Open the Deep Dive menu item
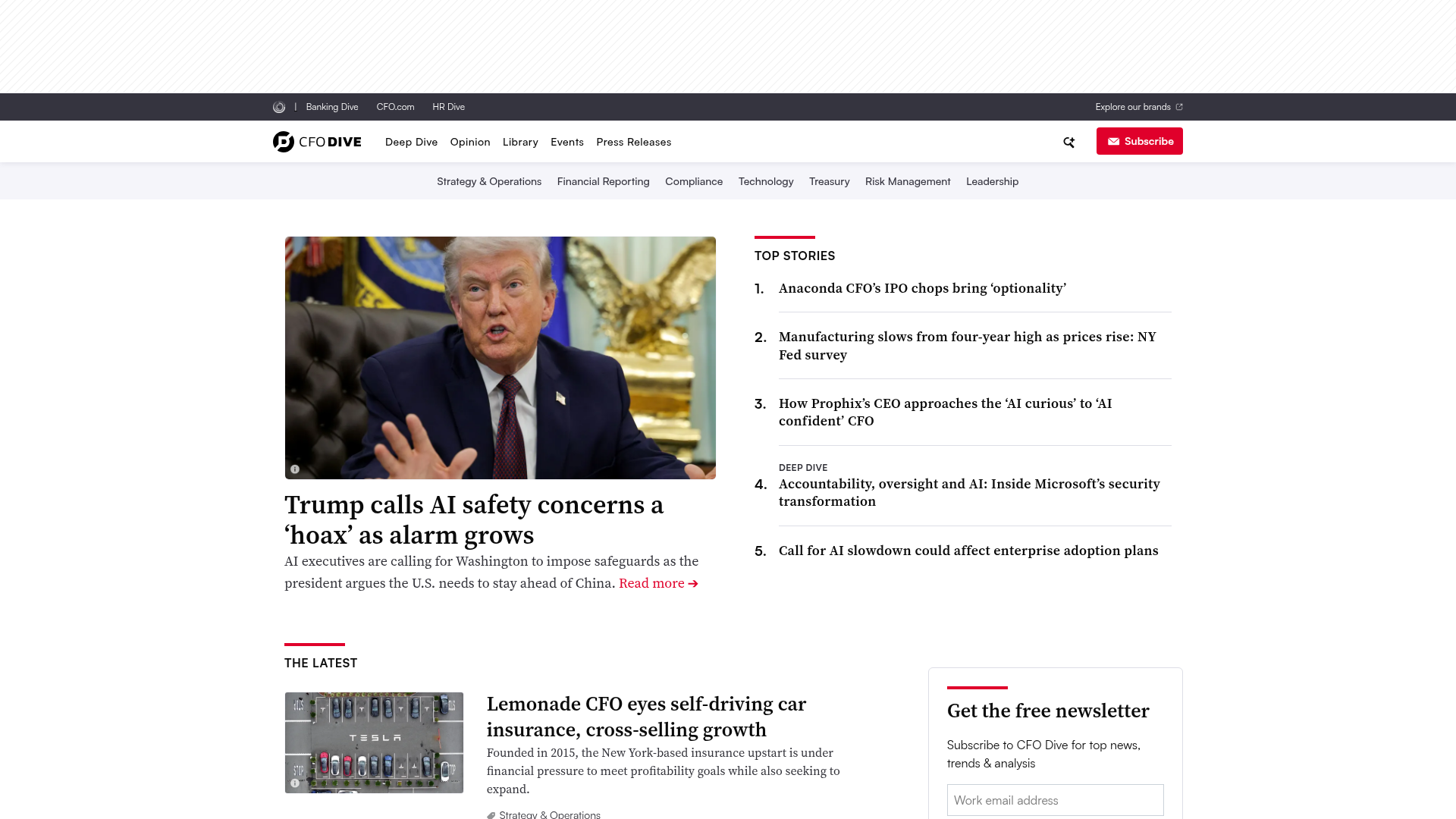Viewport: 1456px width, 819px height. click(x=411, y=142)
